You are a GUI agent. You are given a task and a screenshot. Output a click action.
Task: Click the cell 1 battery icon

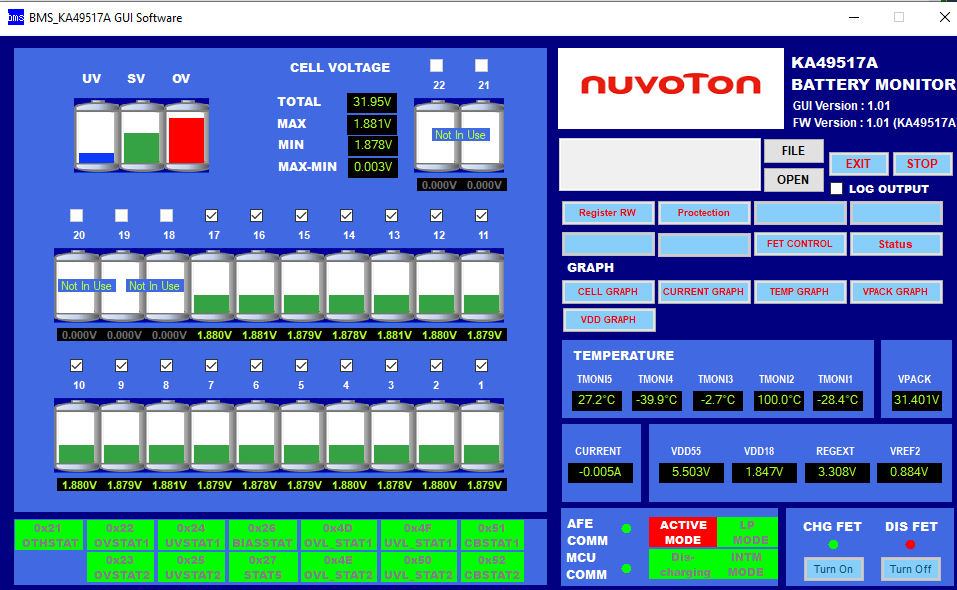click(x=482, y=436)
